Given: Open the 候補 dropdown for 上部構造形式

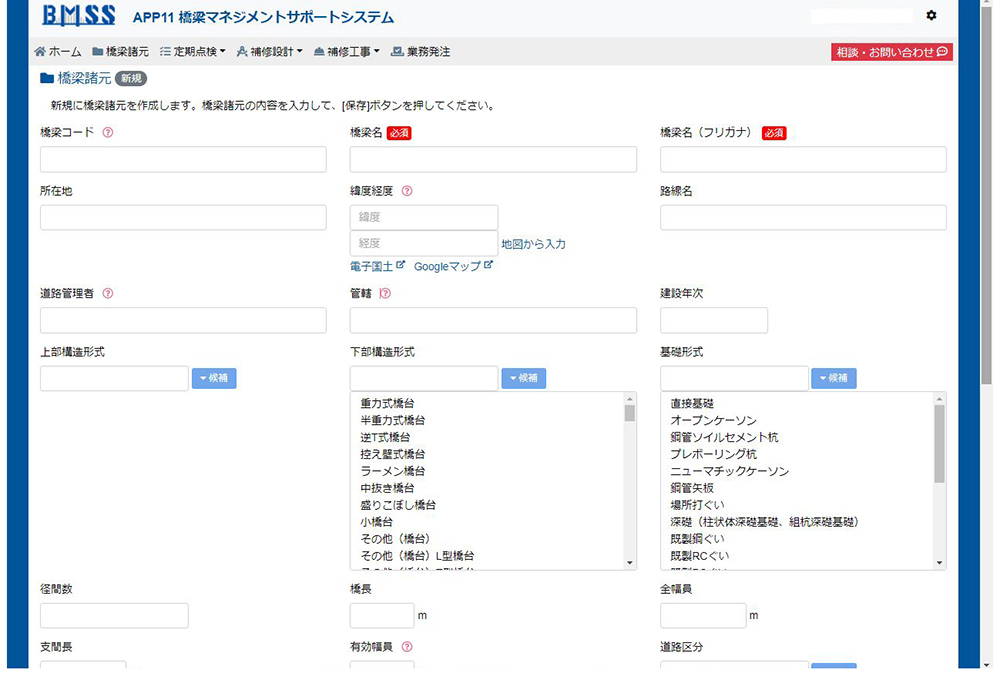Looking at the screenshot, I should [214, 378].
